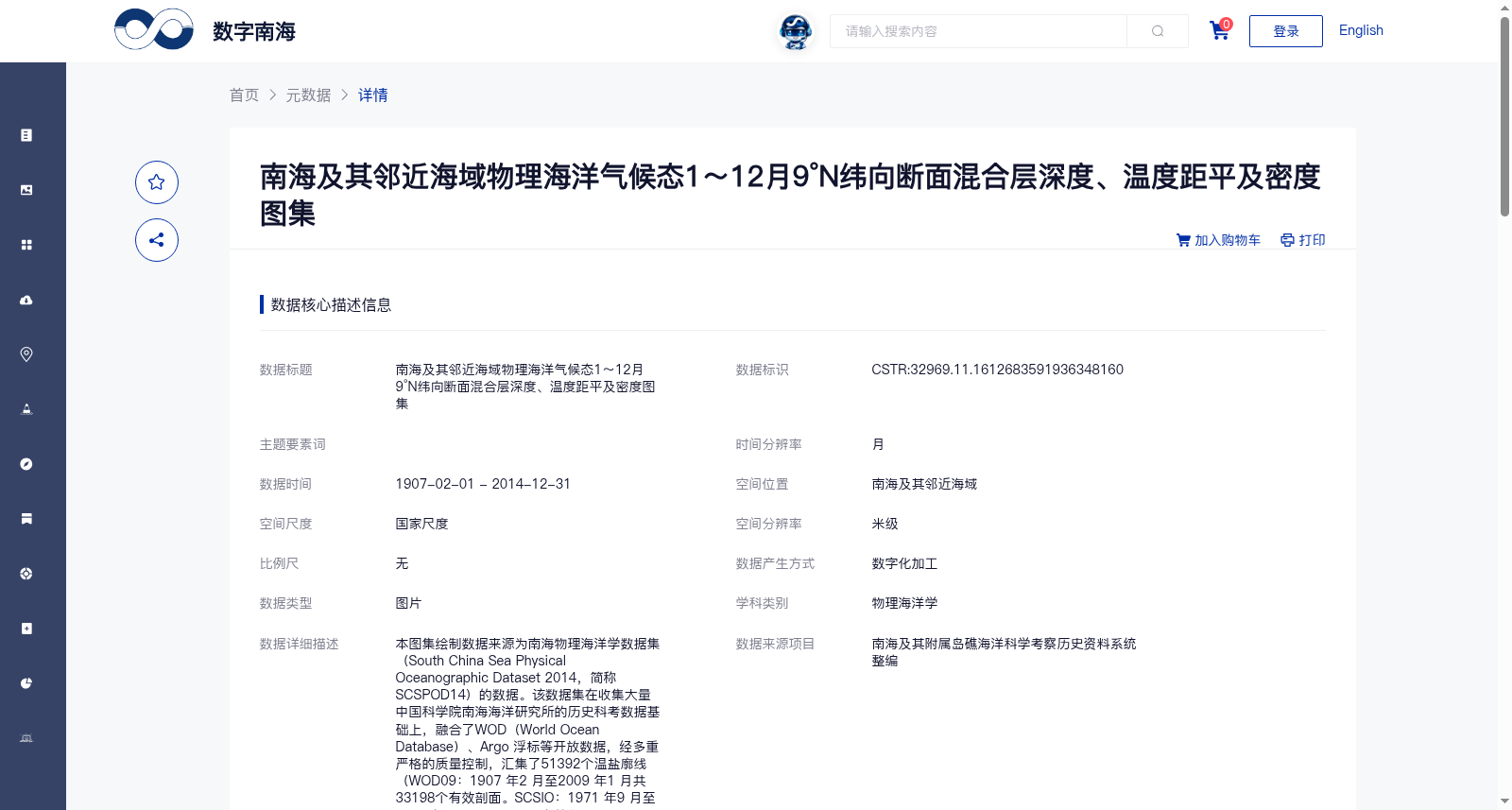The width and height of the screenshot is (1512, 810).
Task: Click scrollbar down arrow
Action: pos(1504,801)
